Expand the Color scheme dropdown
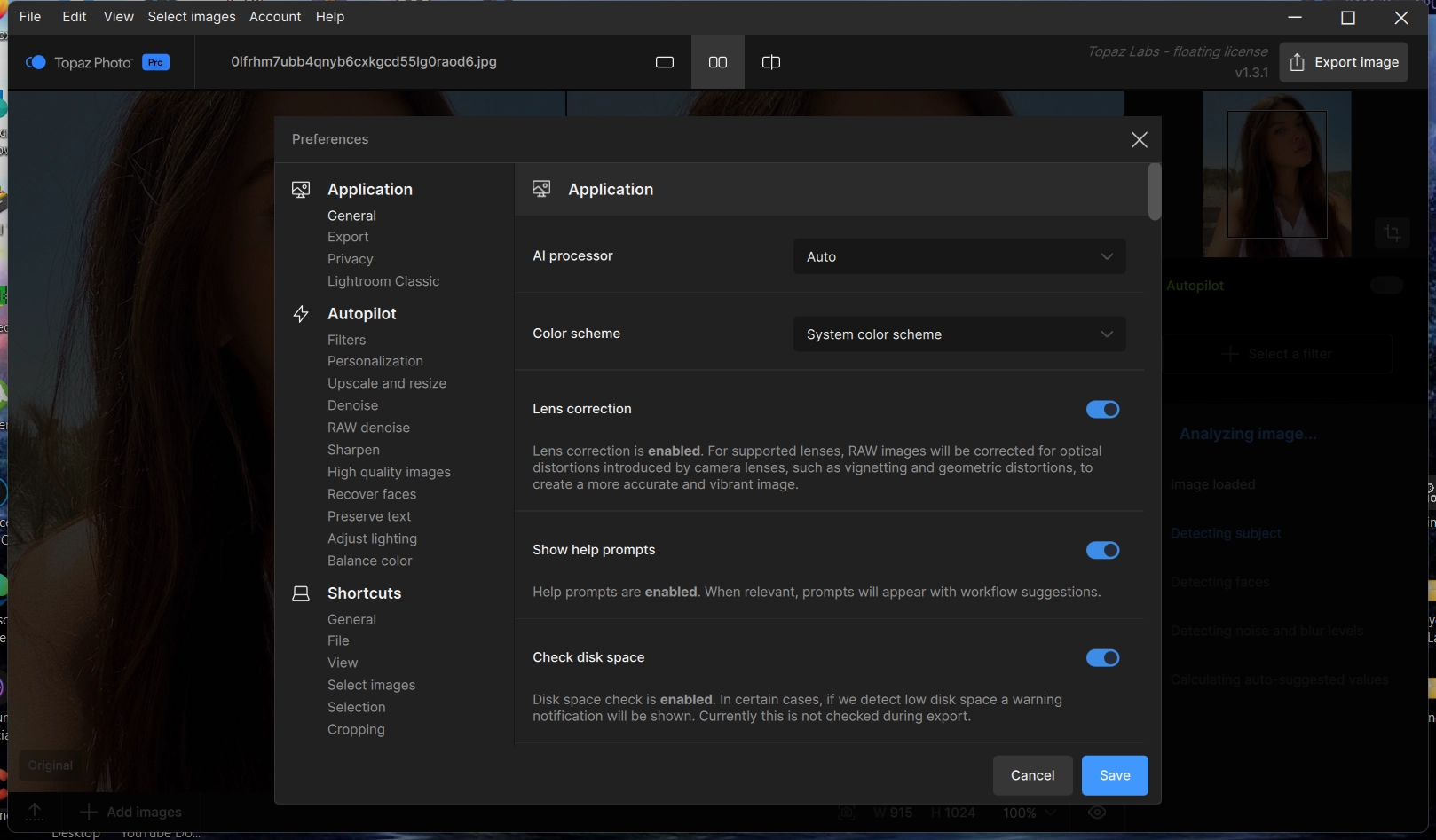 (959, 334)
